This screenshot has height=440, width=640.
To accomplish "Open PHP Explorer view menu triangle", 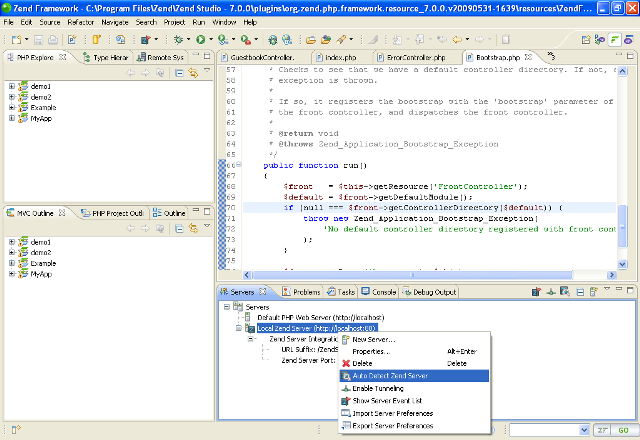I will (x=207, y=71).
